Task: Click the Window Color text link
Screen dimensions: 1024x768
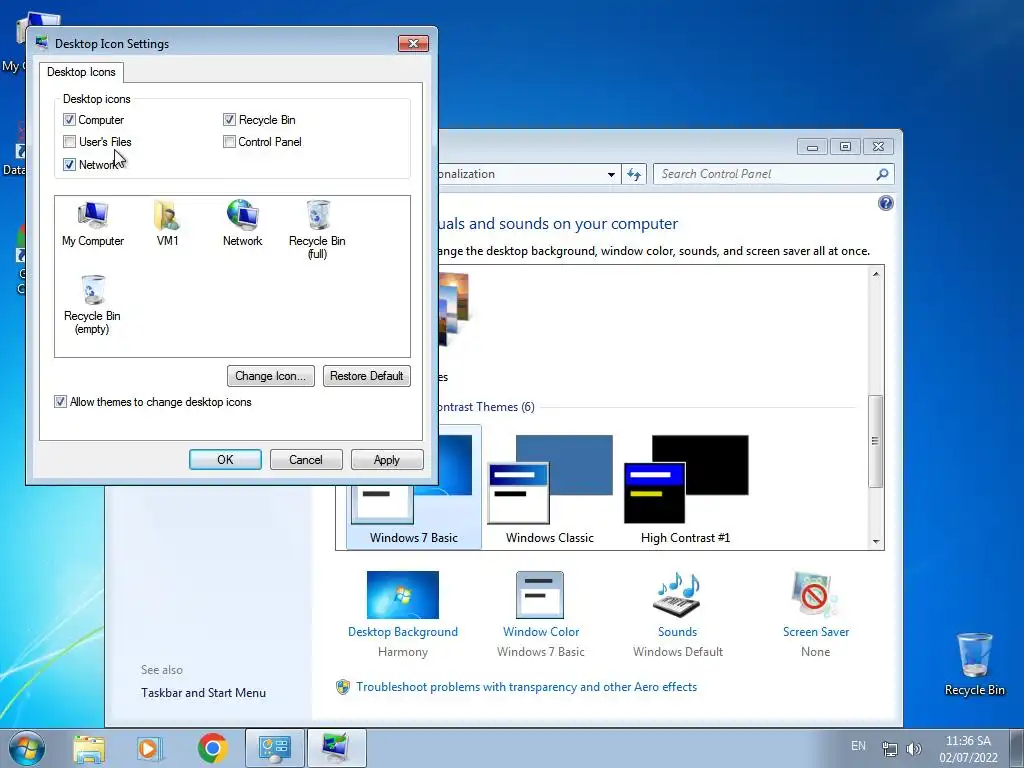Action: 541,632
